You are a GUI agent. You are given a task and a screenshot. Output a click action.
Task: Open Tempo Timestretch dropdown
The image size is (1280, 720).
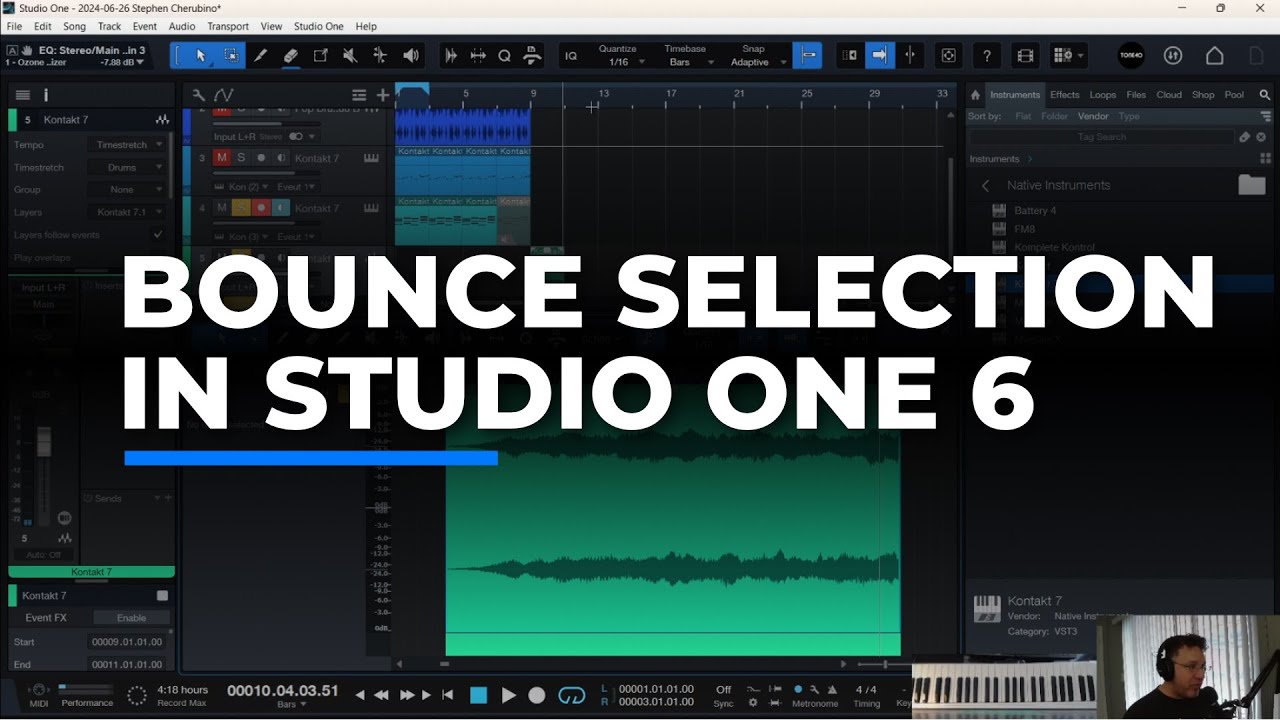[x=127, y=145]
